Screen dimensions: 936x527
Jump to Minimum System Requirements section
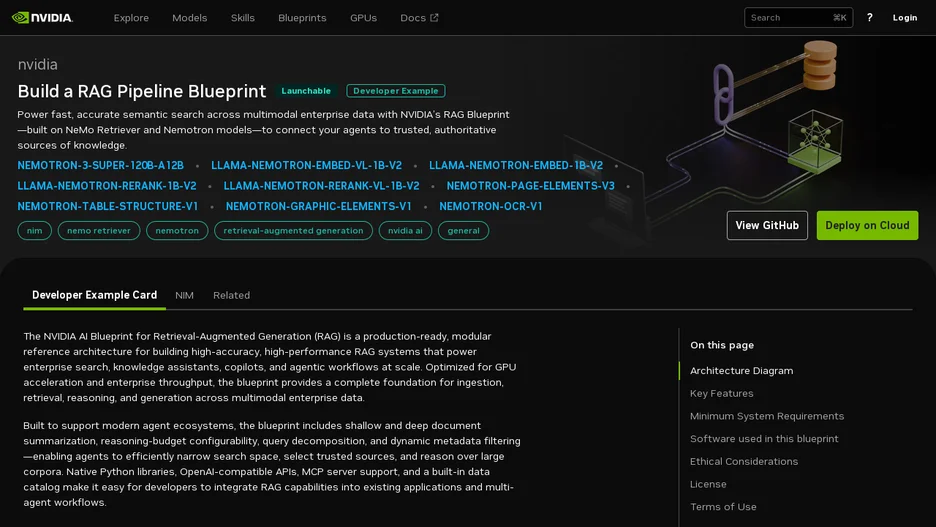[x=767, y=416]
